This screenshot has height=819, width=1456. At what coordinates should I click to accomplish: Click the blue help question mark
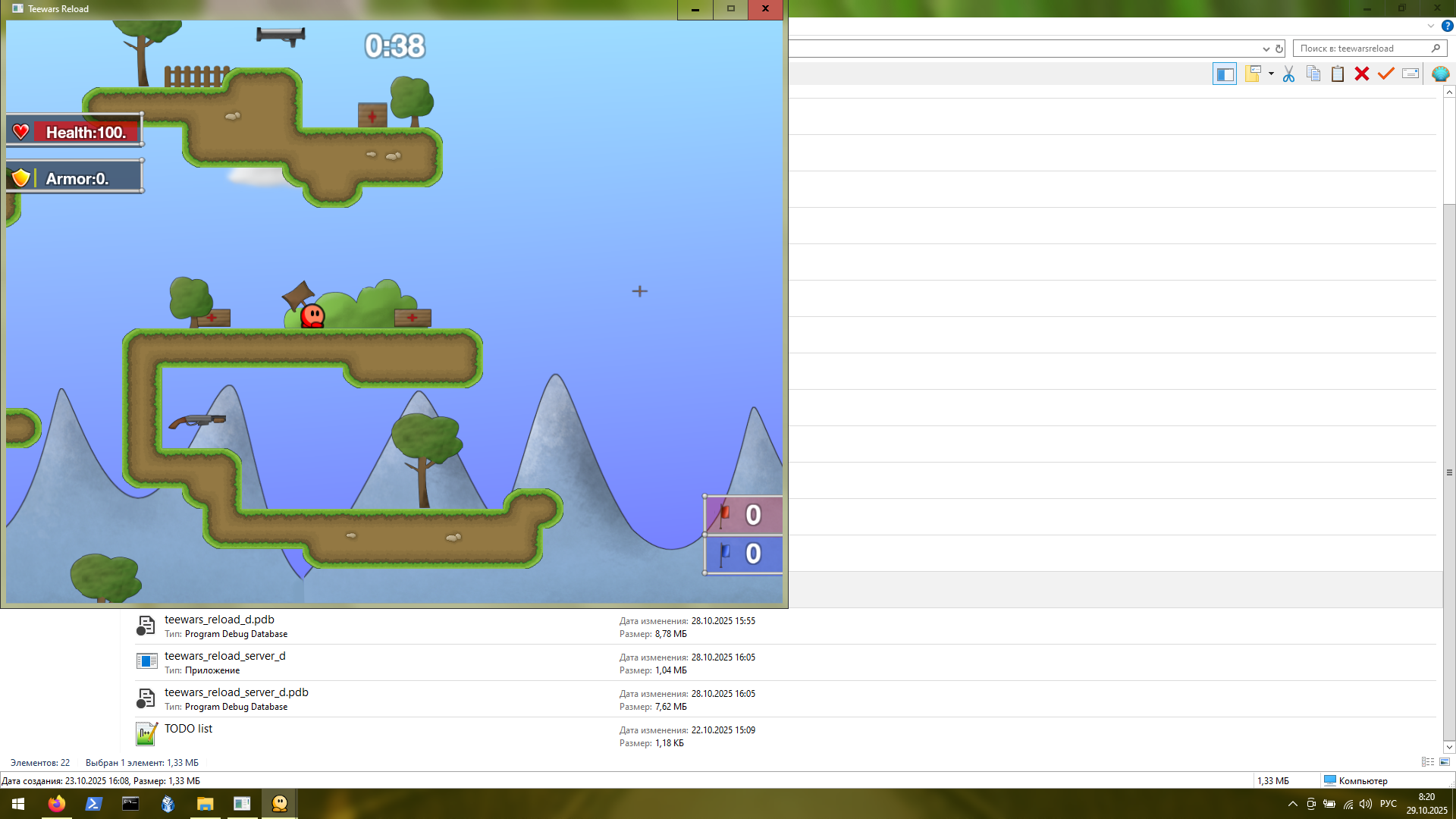1447,26
